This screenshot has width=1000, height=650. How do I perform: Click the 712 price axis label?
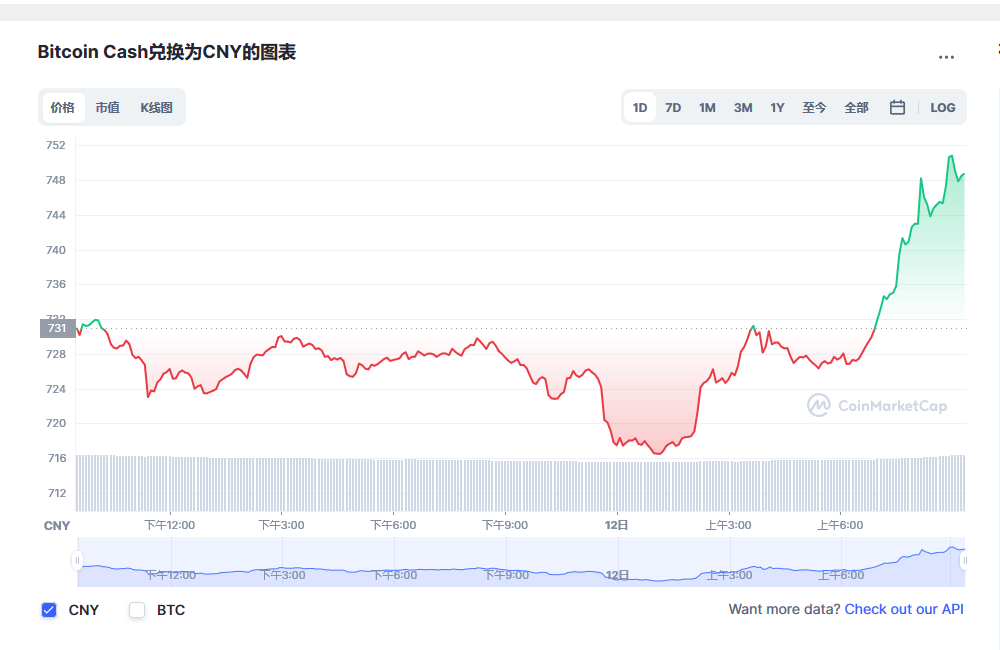57,493
